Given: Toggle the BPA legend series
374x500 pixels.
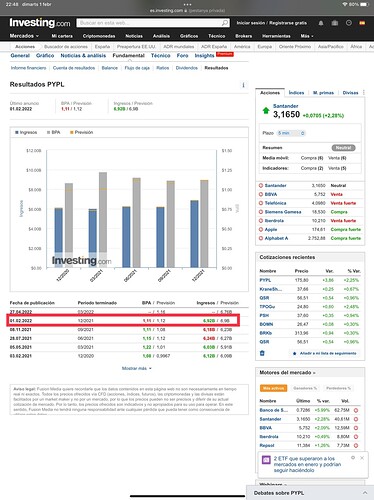Looking at the screenshot, I should (54, 132).
